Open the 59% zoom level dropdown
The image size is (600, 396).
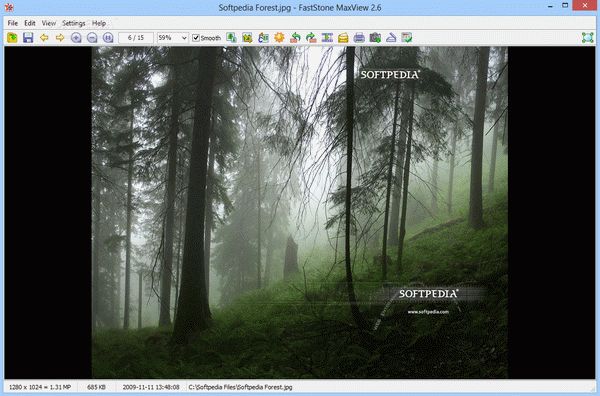coord(173,37)
